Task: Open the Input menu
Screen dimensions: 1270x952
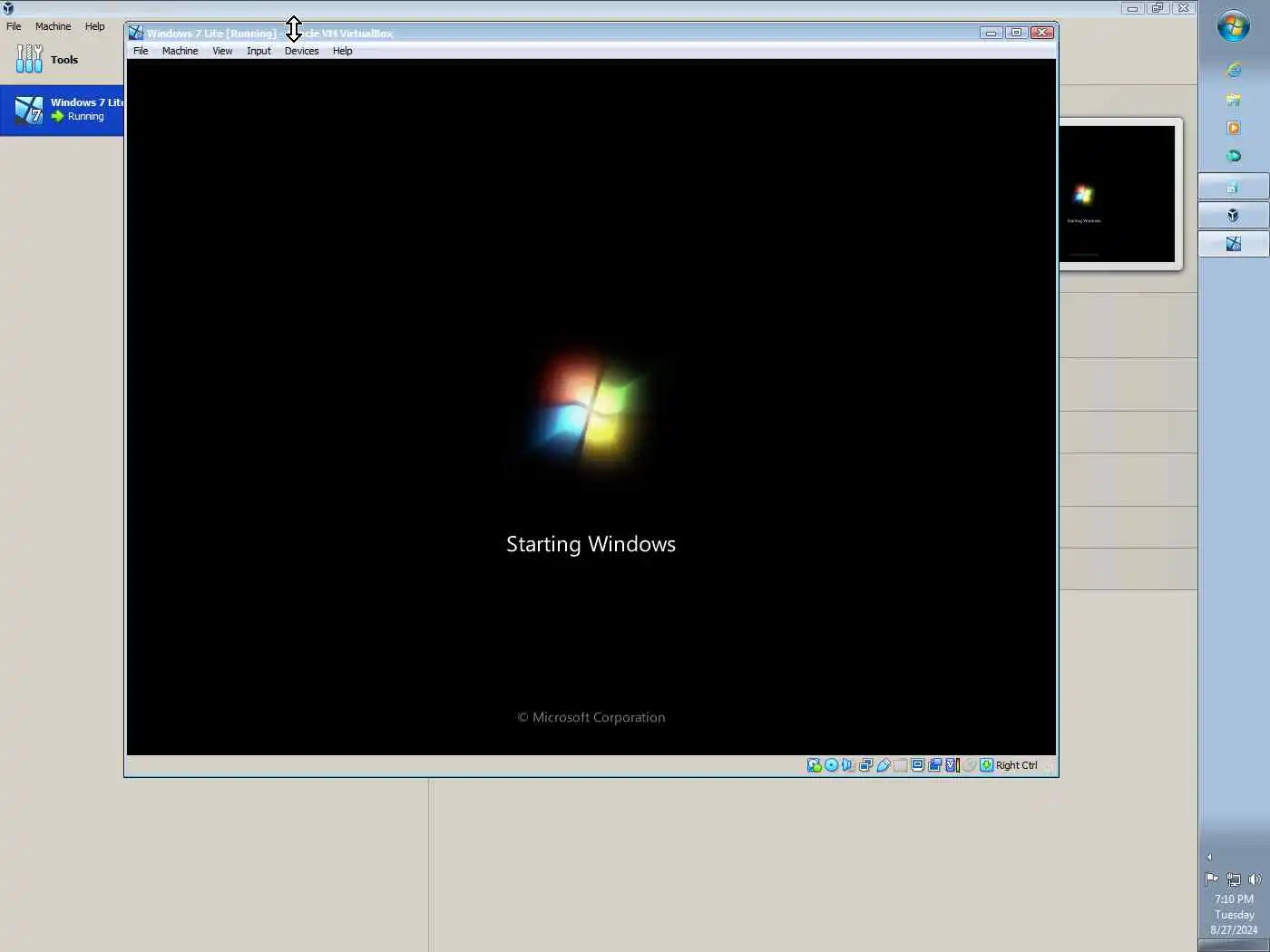Action: 259,51
